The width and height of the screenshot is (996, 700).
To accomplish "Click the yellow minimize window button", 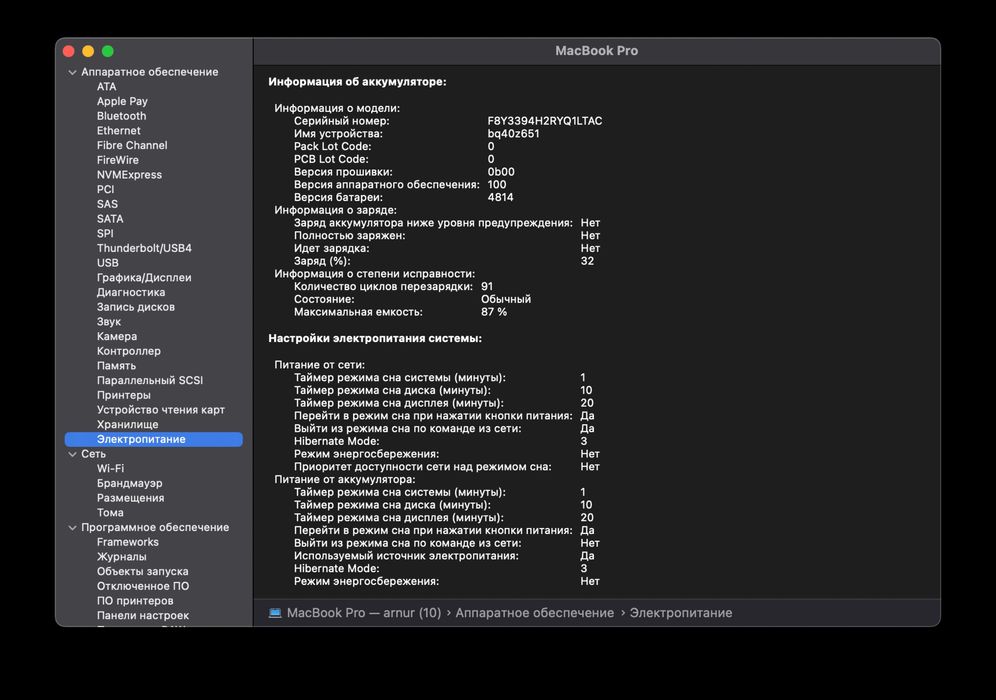I will point(88,51).
